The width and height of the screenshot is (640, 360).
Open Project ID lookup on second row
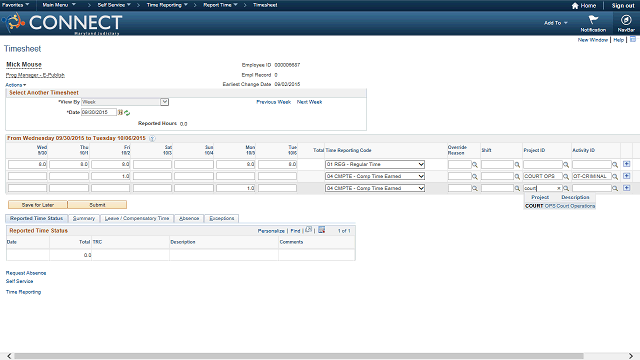click(x=566, y=176)
